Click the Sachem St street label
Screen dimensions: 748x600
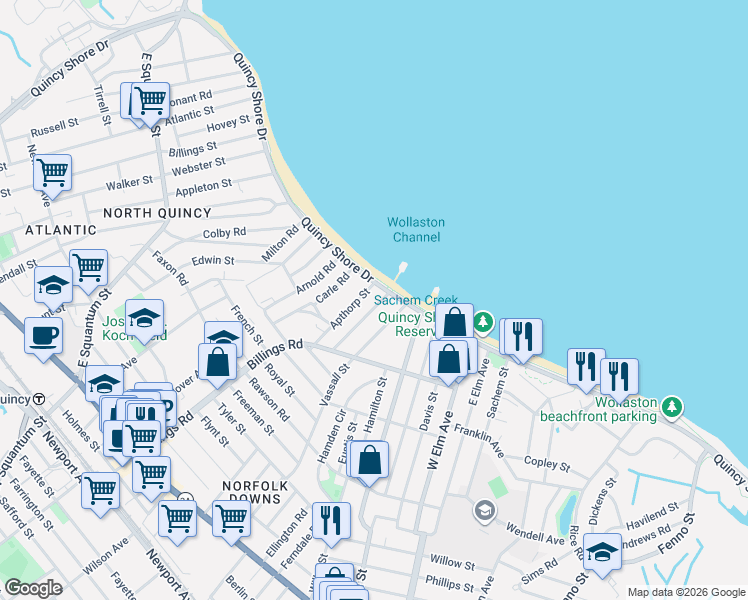498,392
